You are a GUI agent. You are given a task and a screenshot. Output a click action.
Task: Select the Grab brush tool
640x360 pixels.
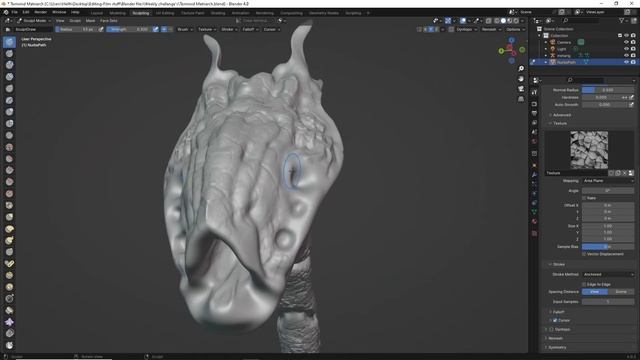[9, 217]
